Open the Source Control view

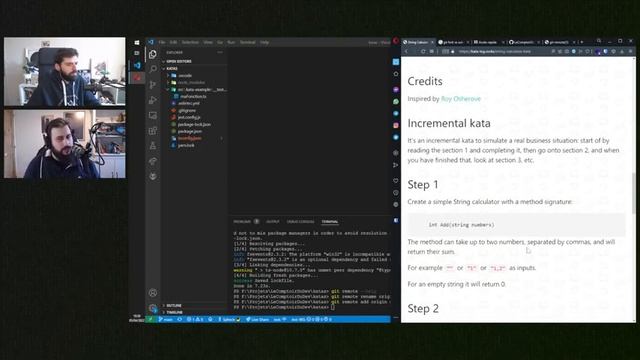[x=153, y=84]
